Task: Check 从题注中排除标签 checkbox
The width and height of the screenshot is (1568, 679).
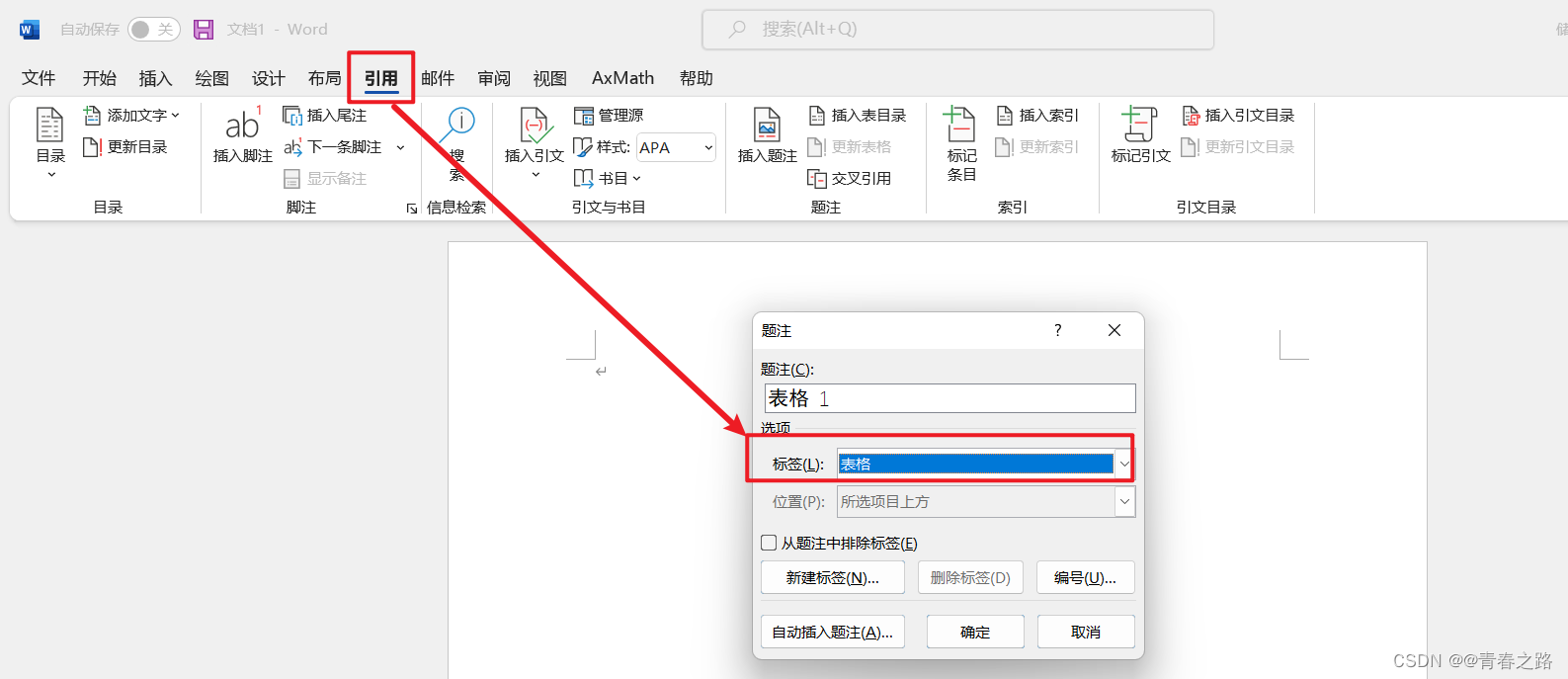Action: pos(769,543)
